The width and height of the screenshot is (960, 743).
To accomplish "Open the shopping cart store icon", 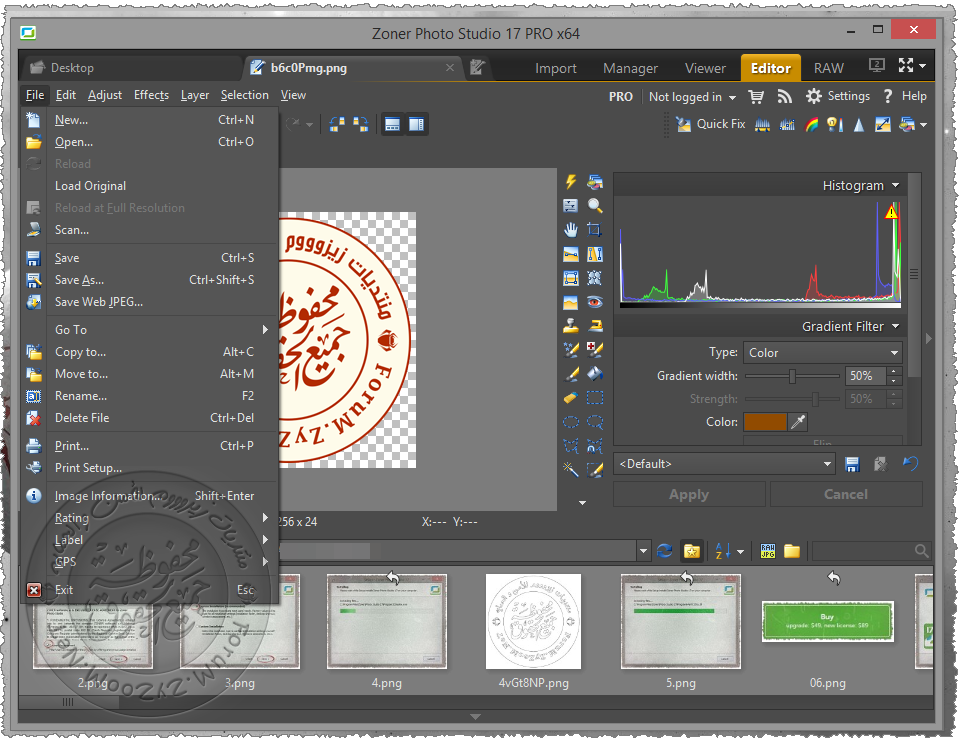I will tap(756, 97).
